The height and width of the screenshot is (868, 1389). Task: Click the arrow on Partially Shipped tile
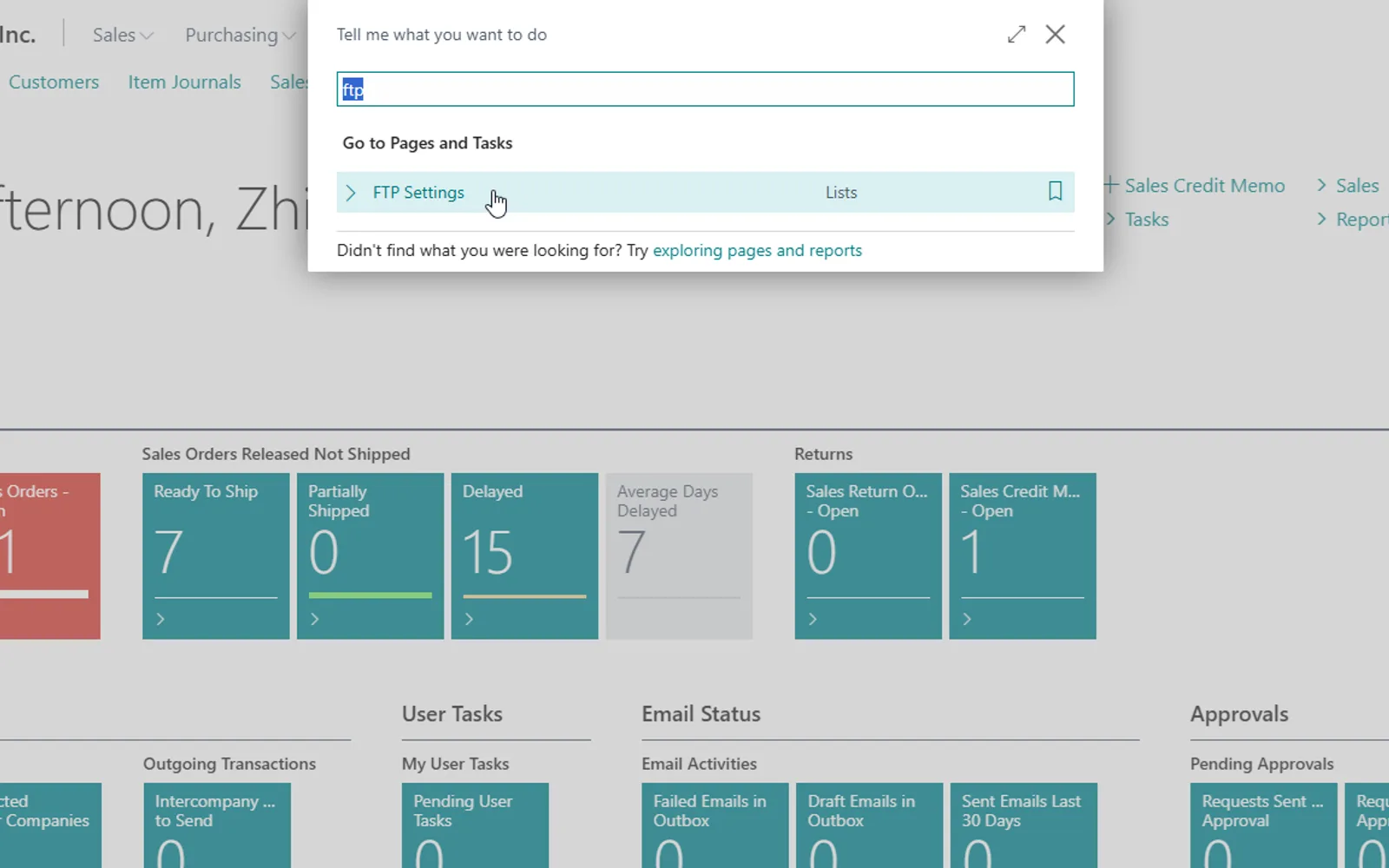(315, 619)
